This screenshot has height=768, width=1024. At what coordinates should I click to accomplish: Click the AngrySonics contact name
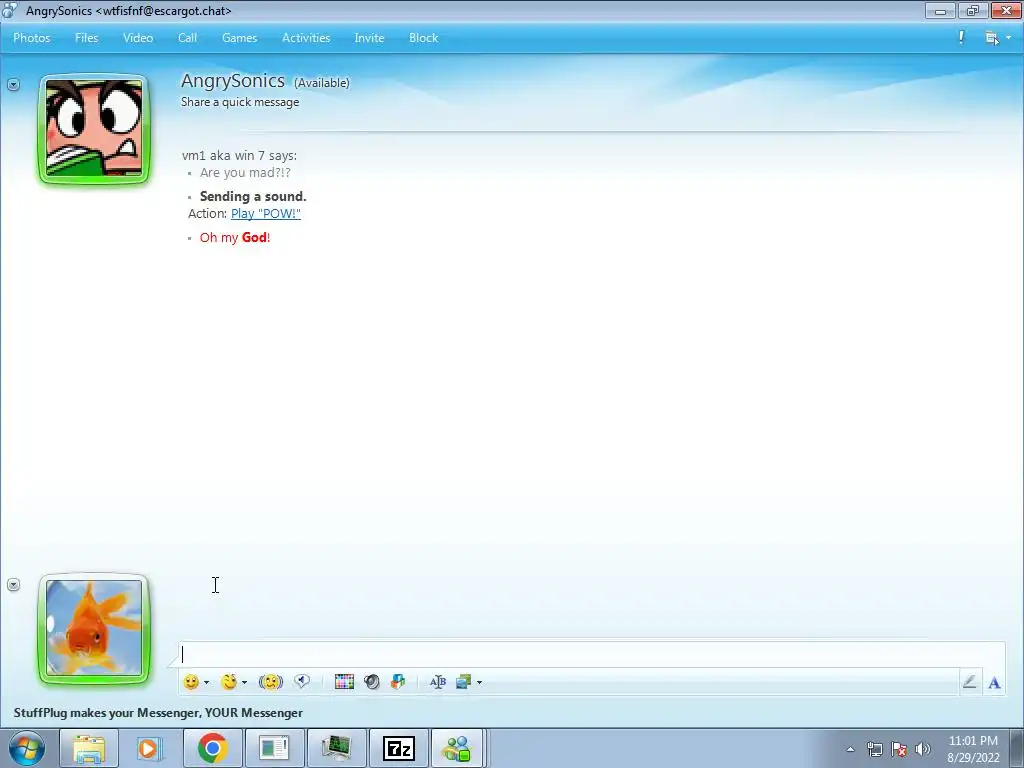(232, 80)
